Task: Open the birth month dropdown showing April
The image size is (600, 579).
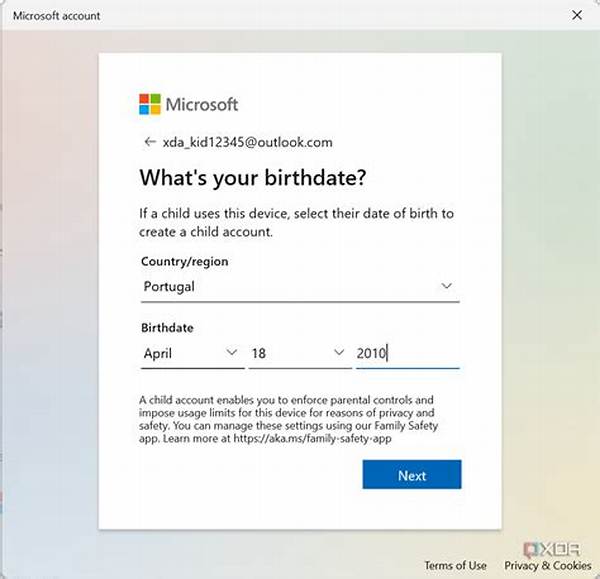Action: (x=192, y=353)
